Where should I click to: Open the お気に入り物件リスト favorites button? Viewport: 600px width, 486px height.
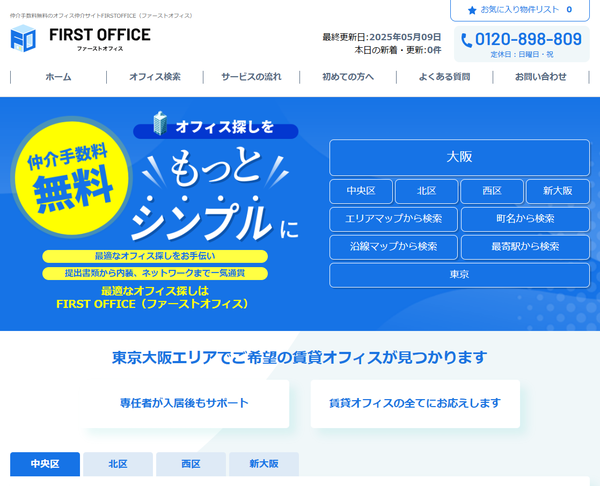click(520, 10)
